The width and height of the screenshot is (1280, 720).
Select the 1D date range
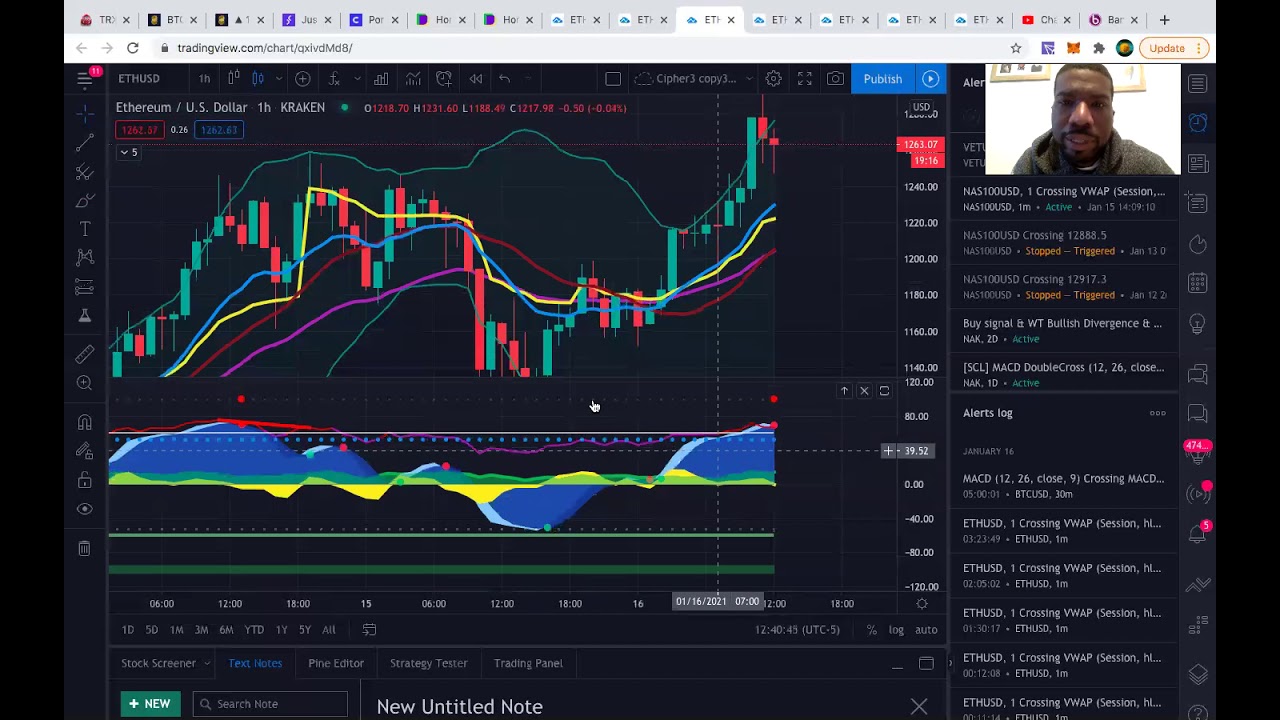pyautogui.click(x=128, y=629)
